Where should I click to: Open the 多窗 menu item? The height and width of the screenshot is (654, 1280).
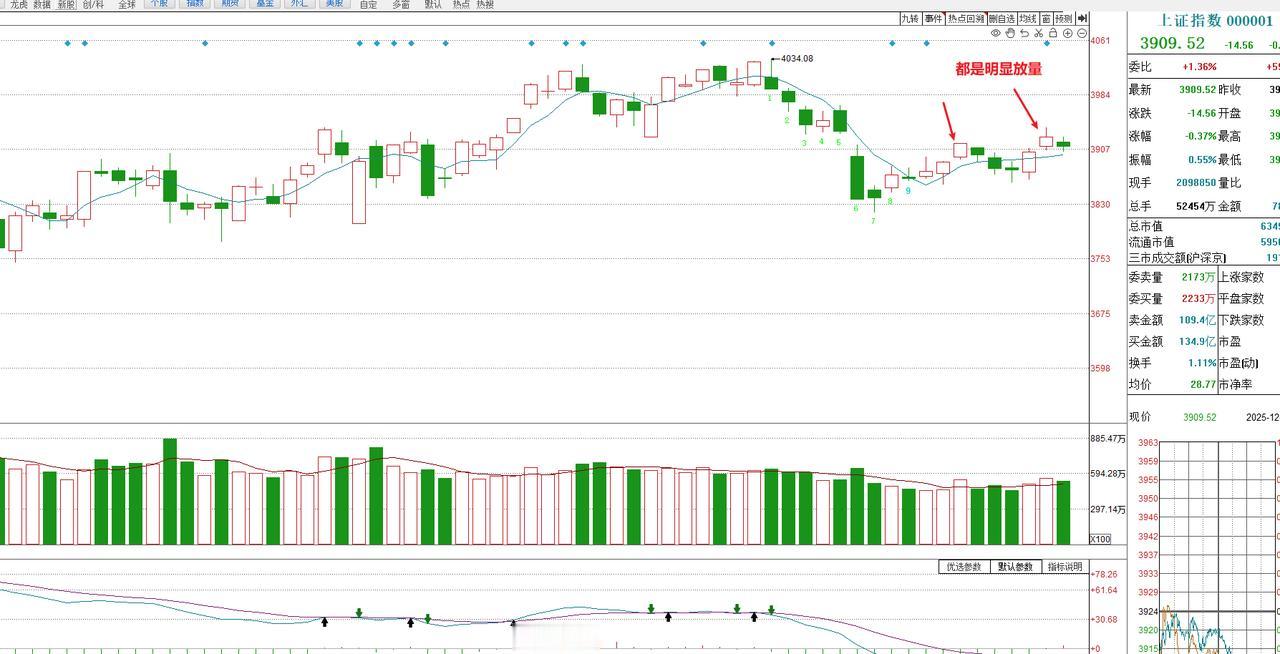coord(401,5)
